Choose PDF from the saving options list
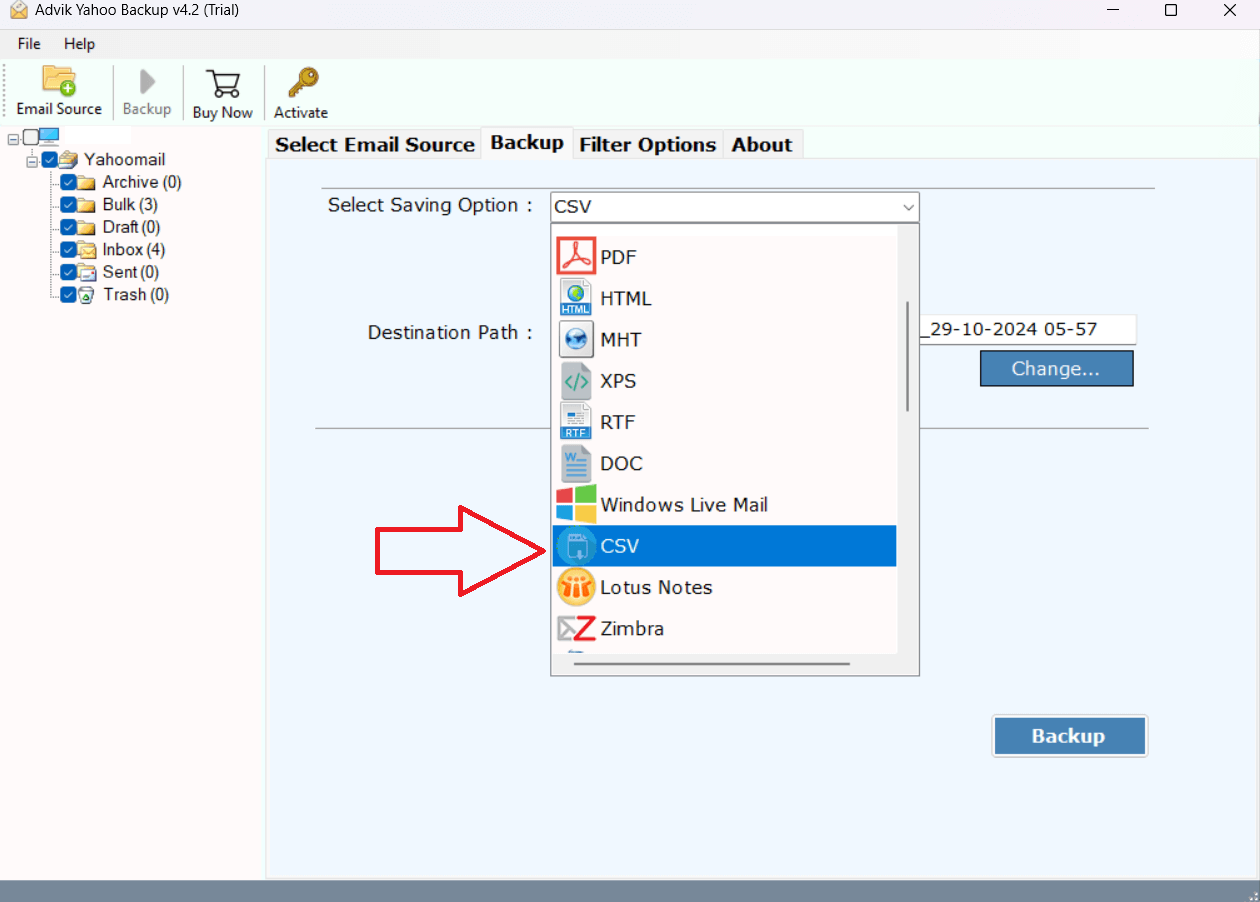1260x902 pixels. pos(725,257)
